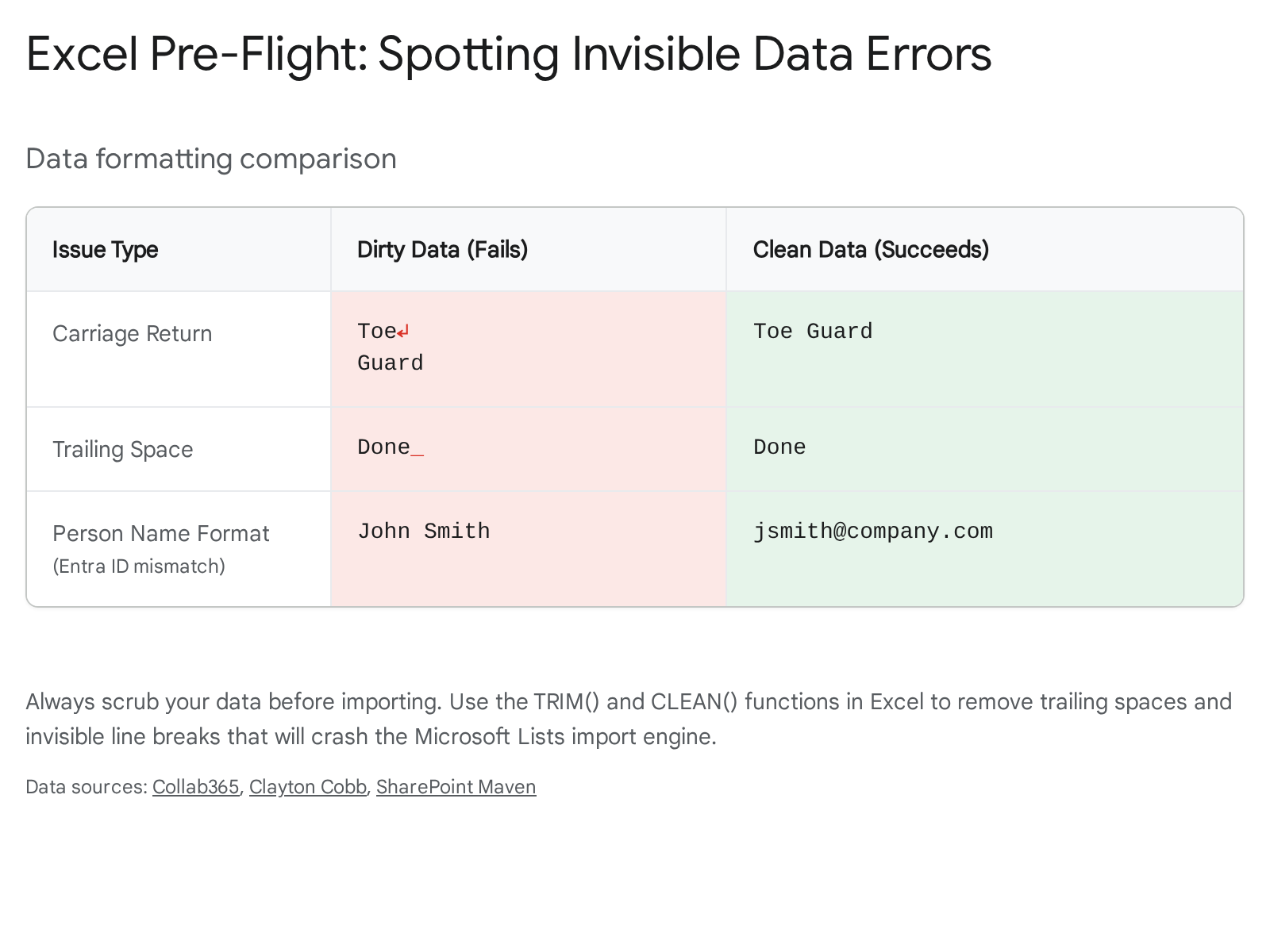Click the red carriage return arrow symbol
This screenshot has width=1270, height=952.
[403, 332]
